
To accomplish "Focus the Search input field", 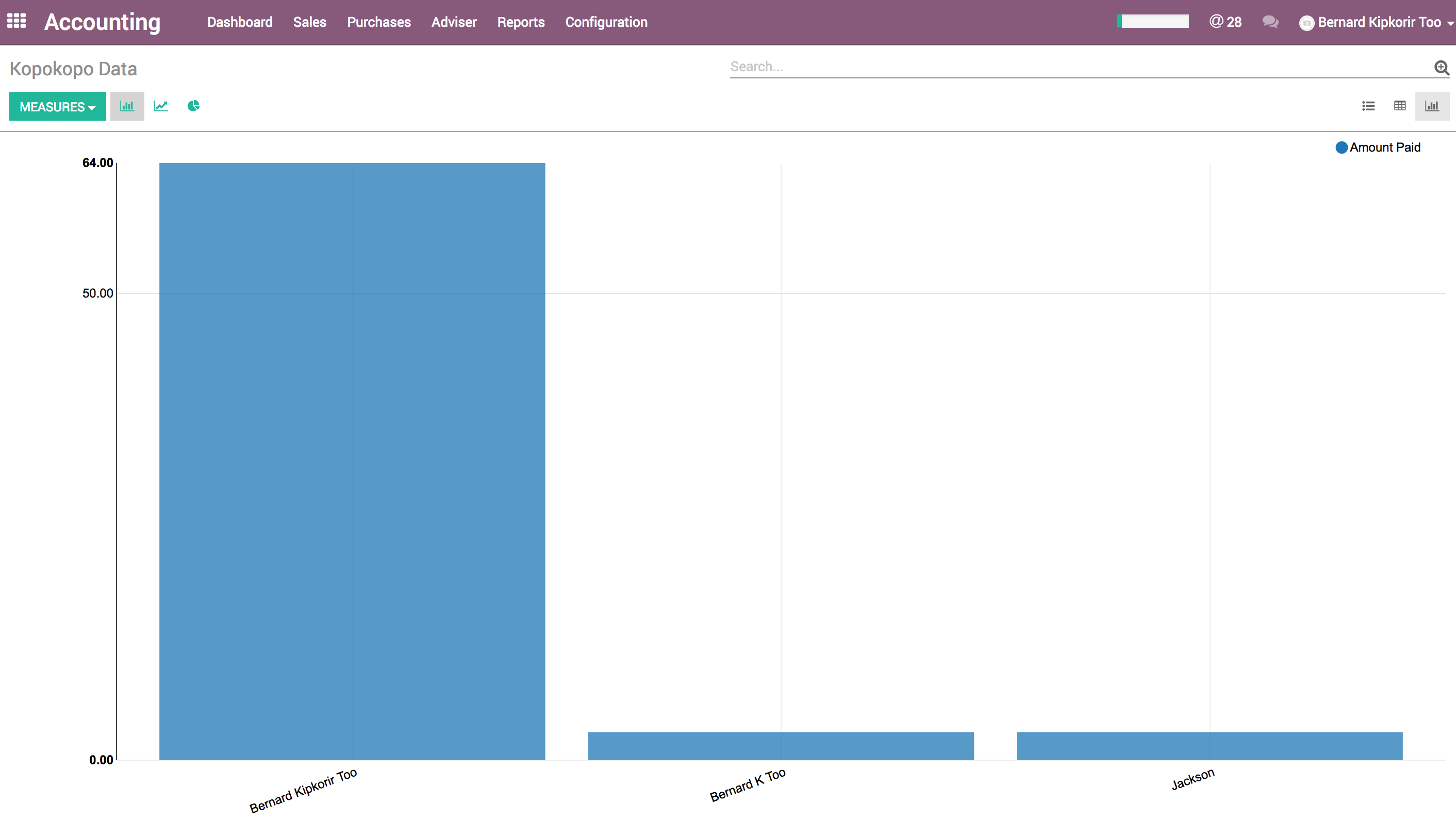I will [1080, 67].
